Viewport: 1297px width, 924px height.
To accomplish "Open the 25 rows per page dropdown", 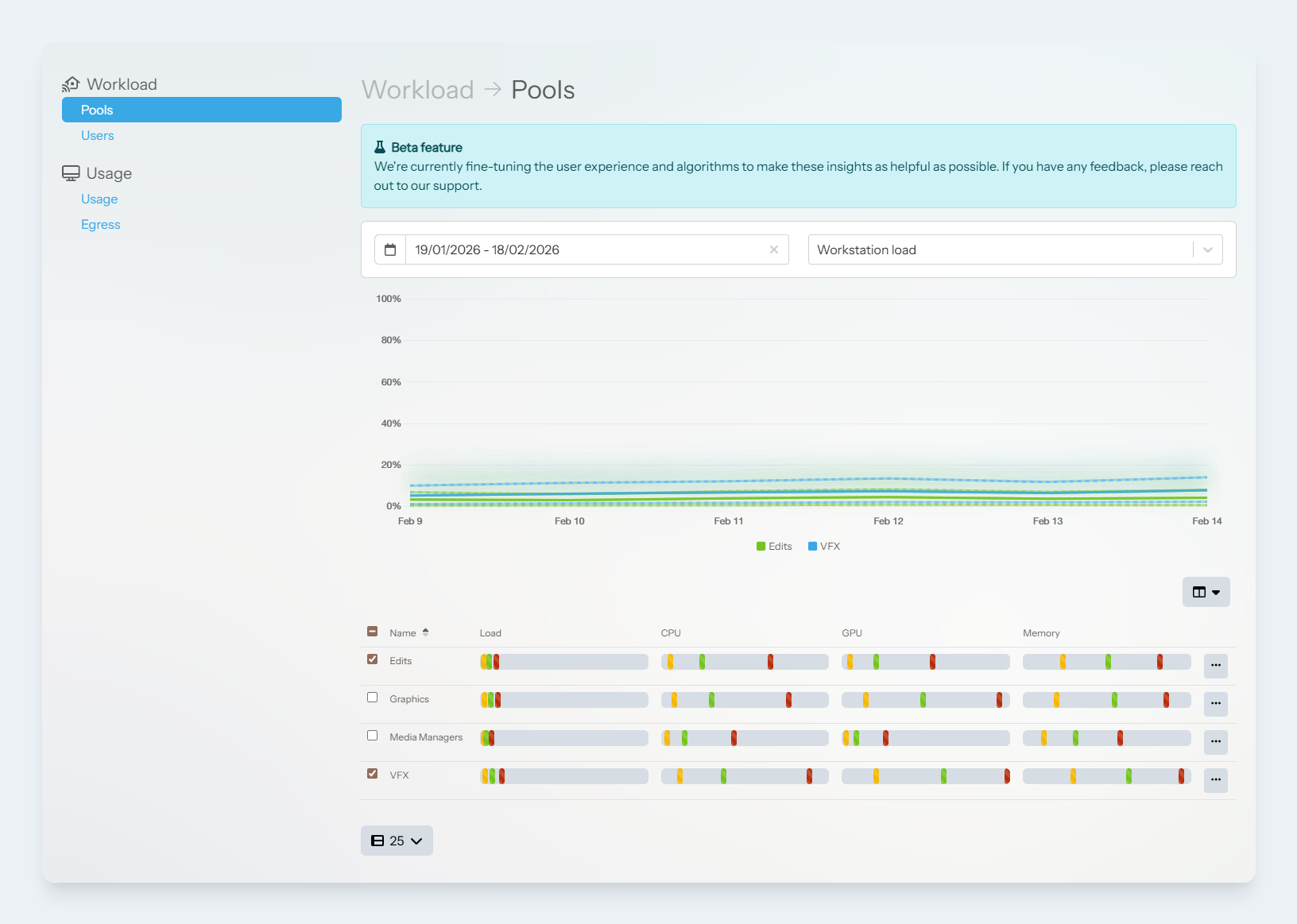I will tap(397, 841).
